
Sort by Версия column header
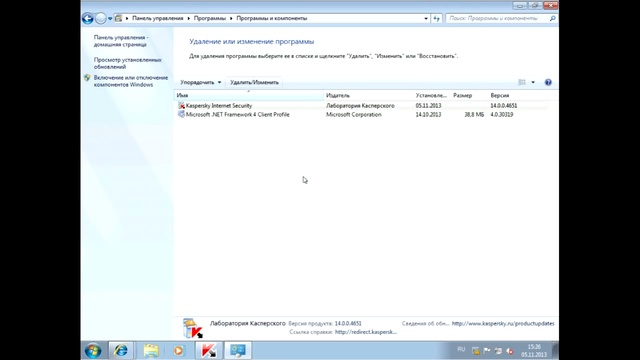point(518,96)
